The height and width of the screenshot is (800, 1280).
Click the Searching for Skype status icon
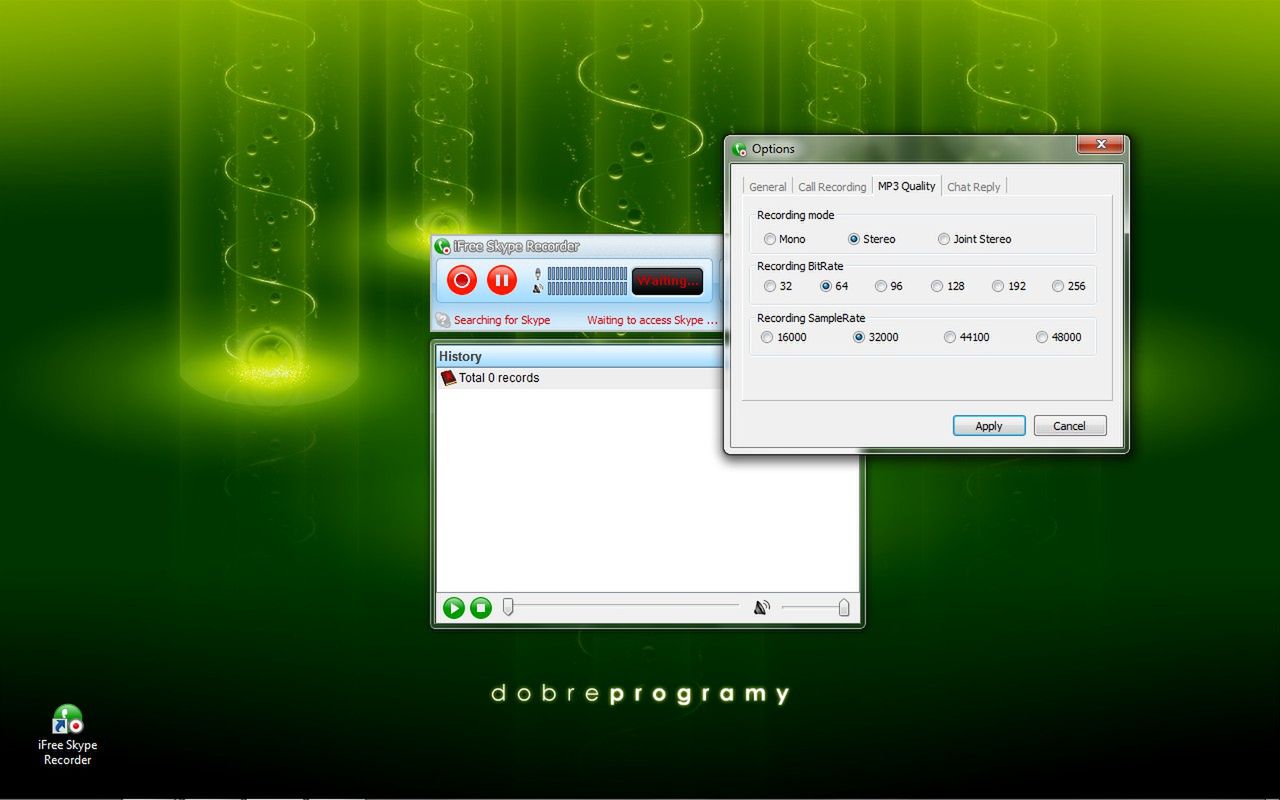443,320
